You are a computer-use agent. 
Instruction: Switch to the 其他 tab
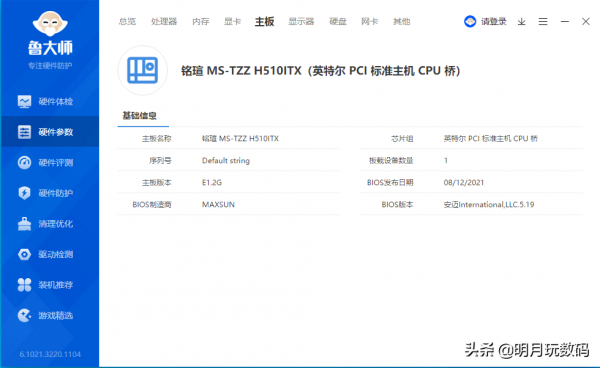(x=401, y=21)
